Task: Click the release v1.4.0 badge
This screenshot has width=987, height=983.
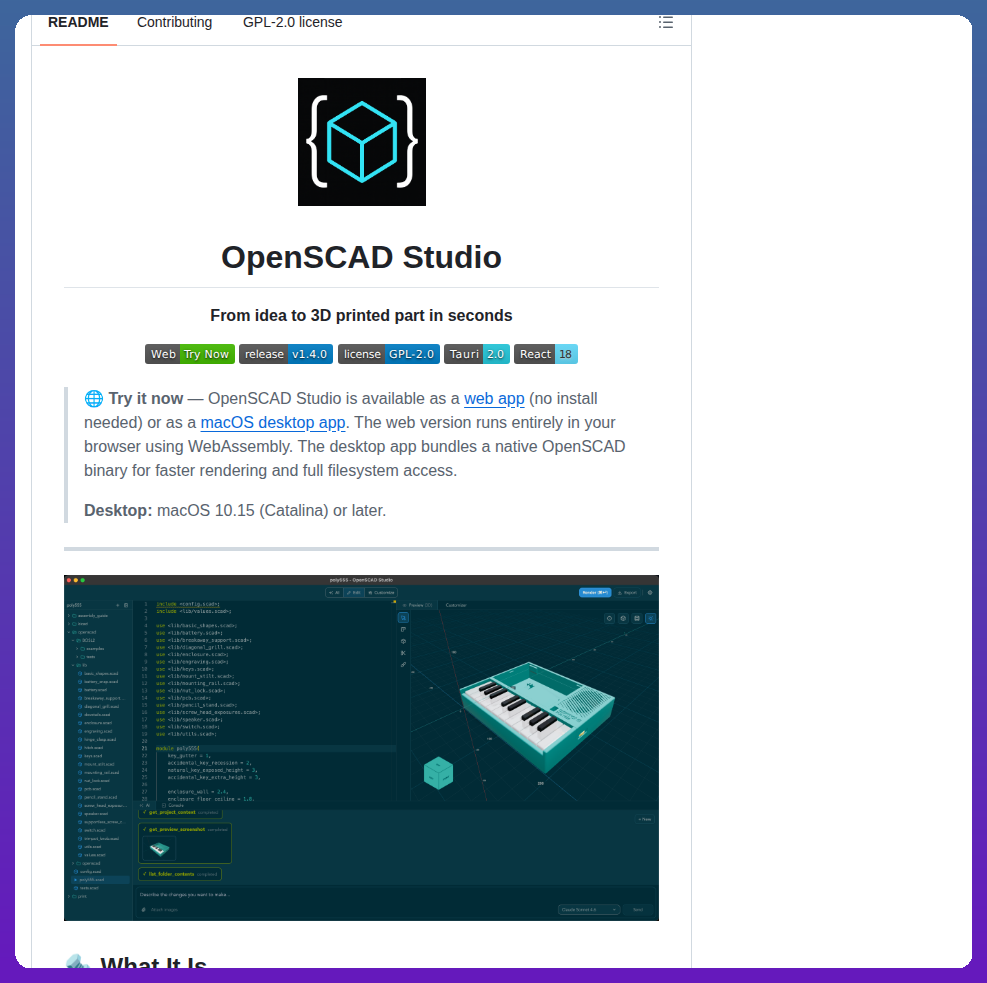Action: click(286, 354)
